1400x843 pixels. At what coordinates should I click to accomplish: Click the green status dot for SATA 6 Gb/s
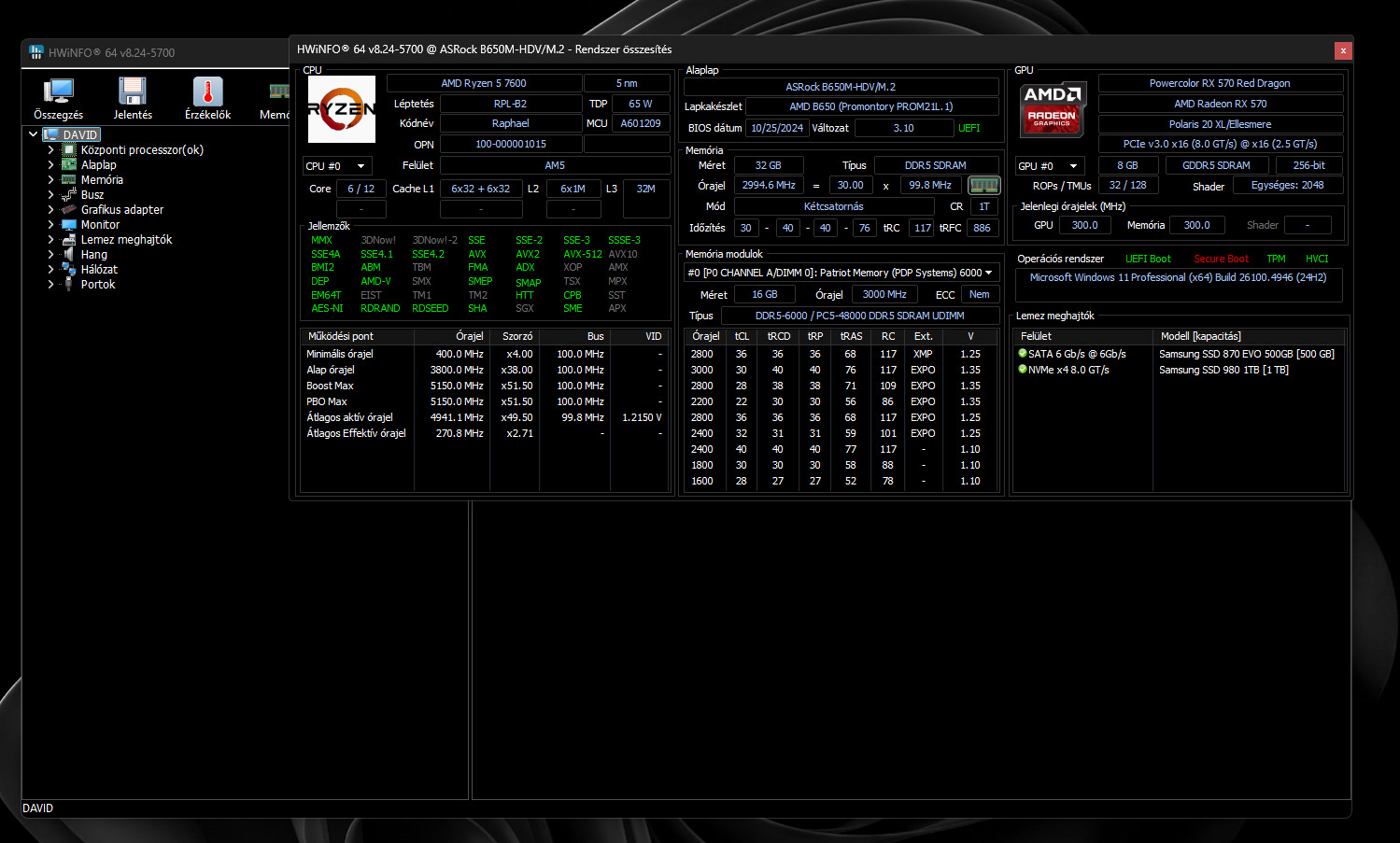[x=1023, y=354]
